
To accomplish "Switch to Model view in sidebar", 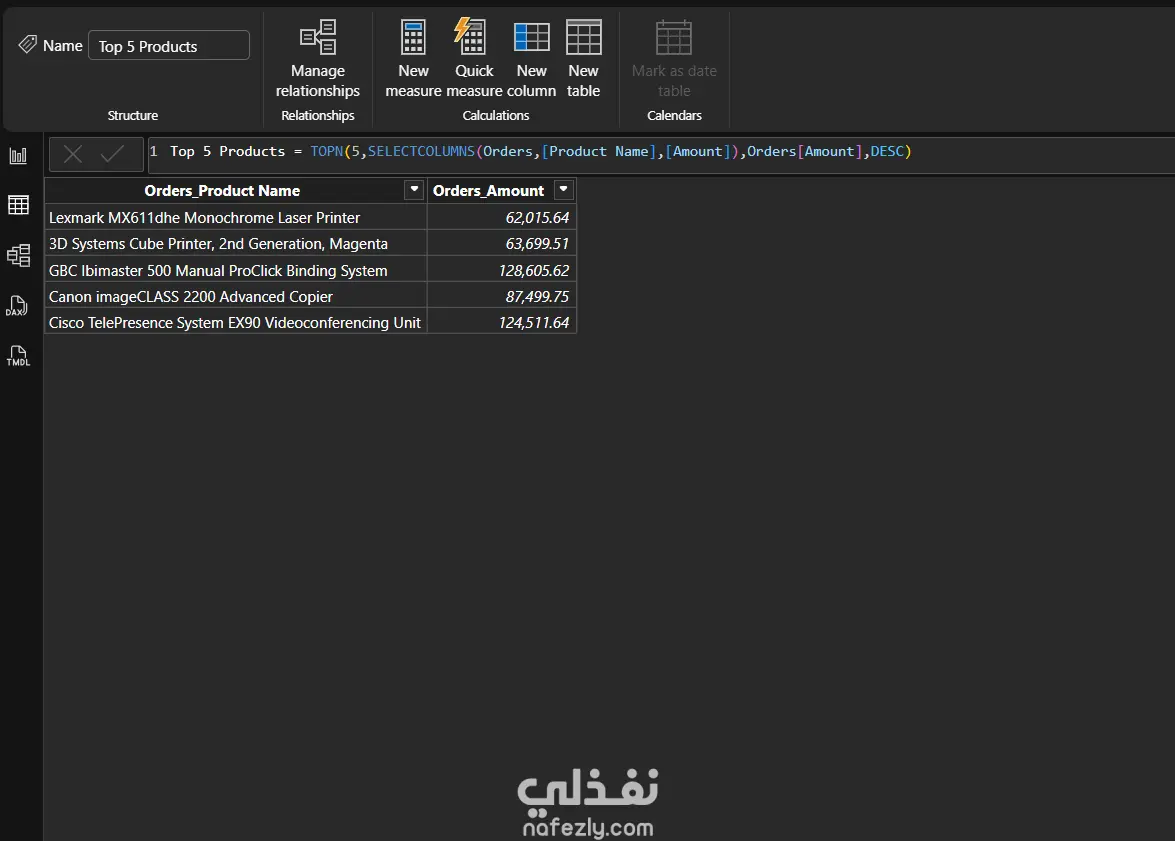I will point(18,256).
